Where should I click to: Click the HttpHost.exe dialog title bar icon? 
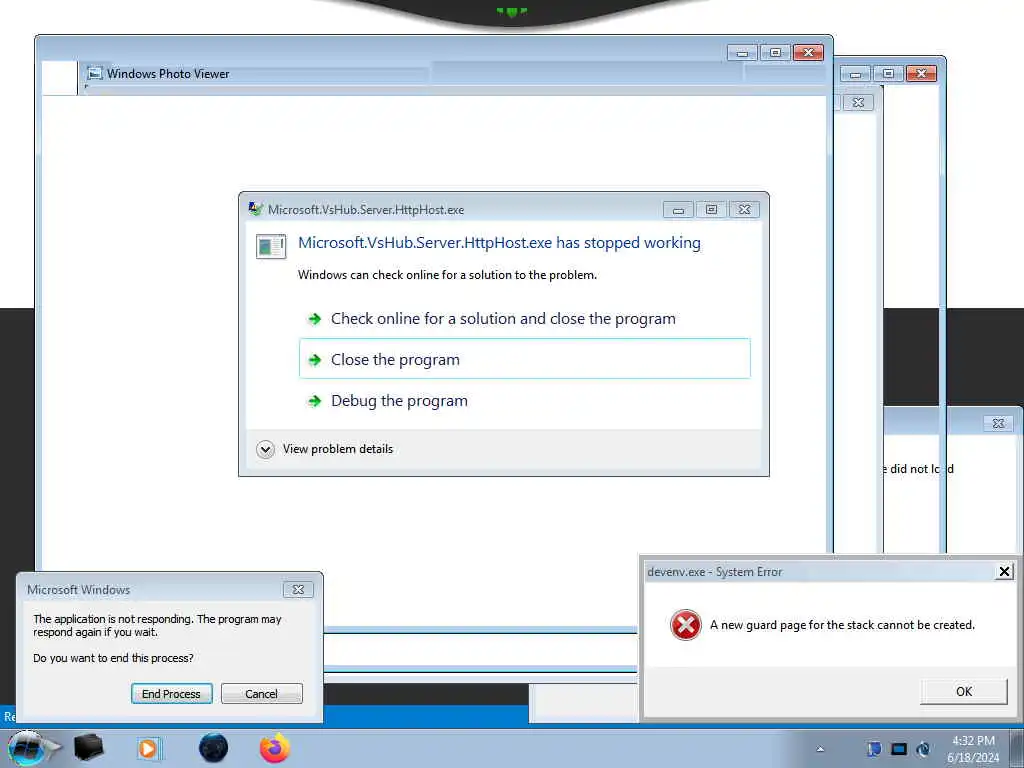tap(255, 209)
